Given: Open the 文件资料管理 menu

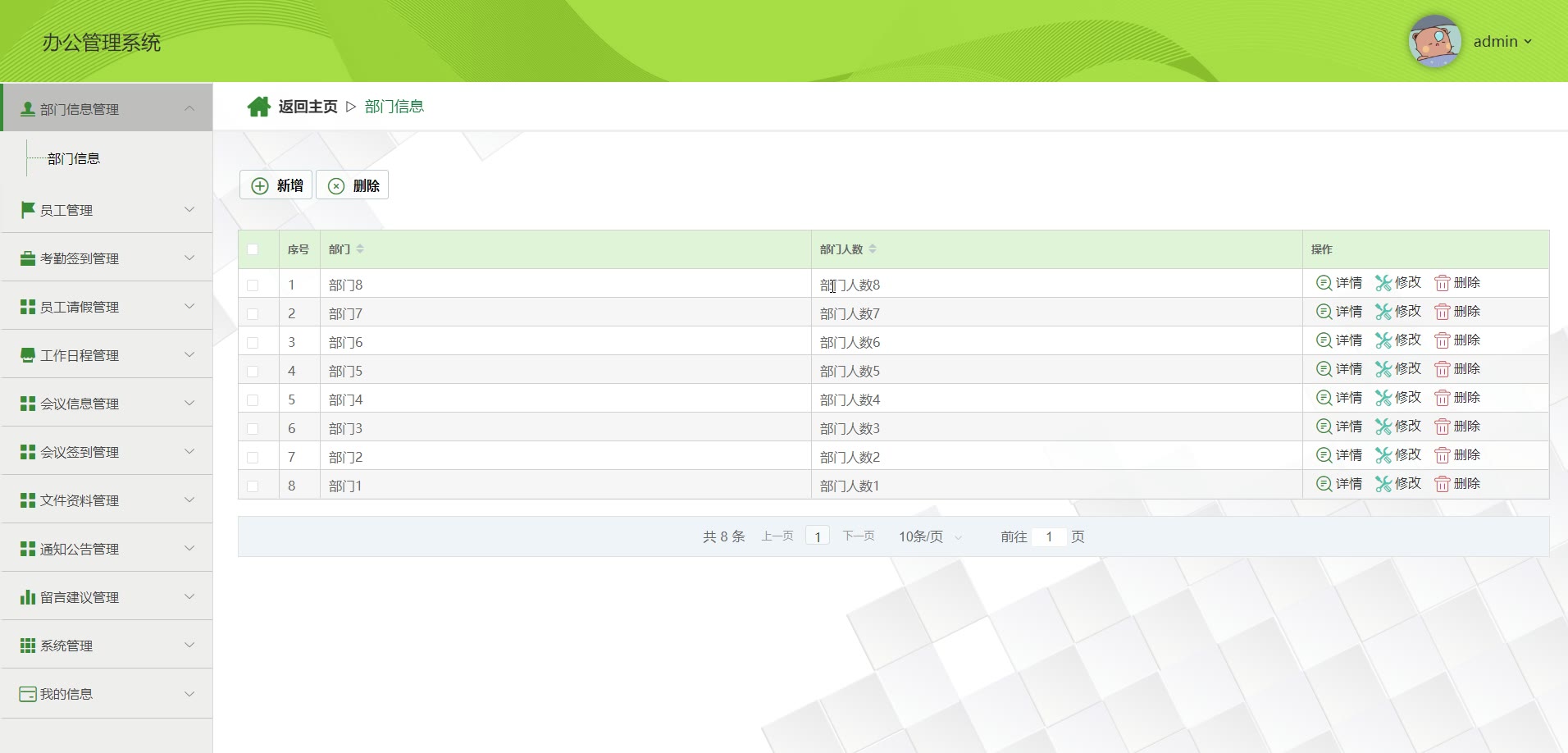Looking at the screenshot, I should click(x=107, y=500).
